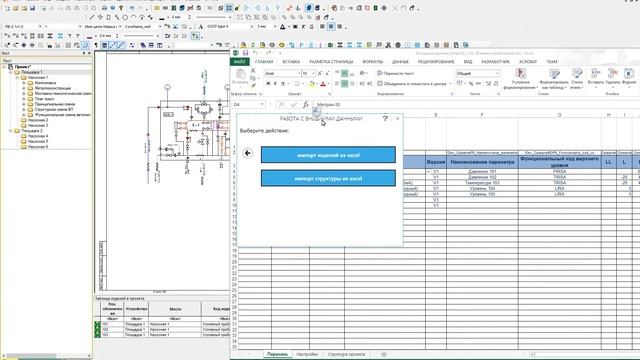This screenshot has width=640, height=360.
Task: Select Площадка 1 in the project tree
Action: tap(31, 72)
